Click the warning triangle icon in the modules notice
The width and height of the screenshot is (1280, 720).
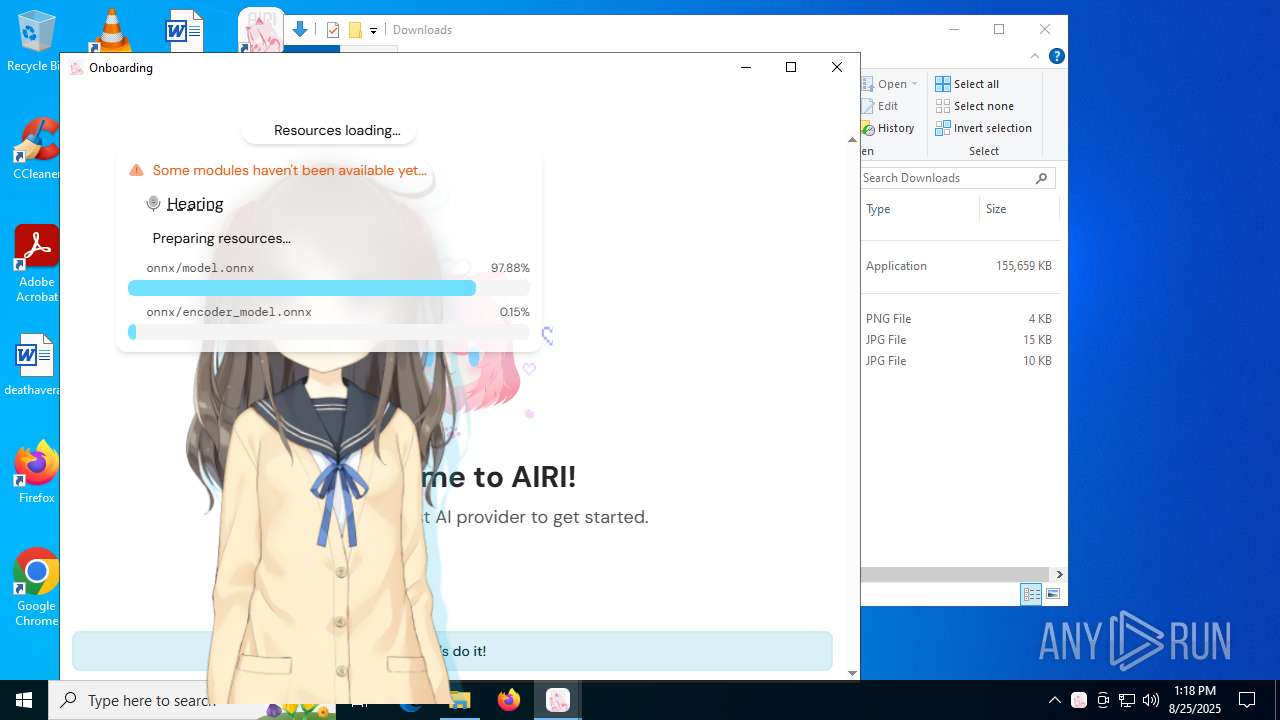click(x=136, y=170)
